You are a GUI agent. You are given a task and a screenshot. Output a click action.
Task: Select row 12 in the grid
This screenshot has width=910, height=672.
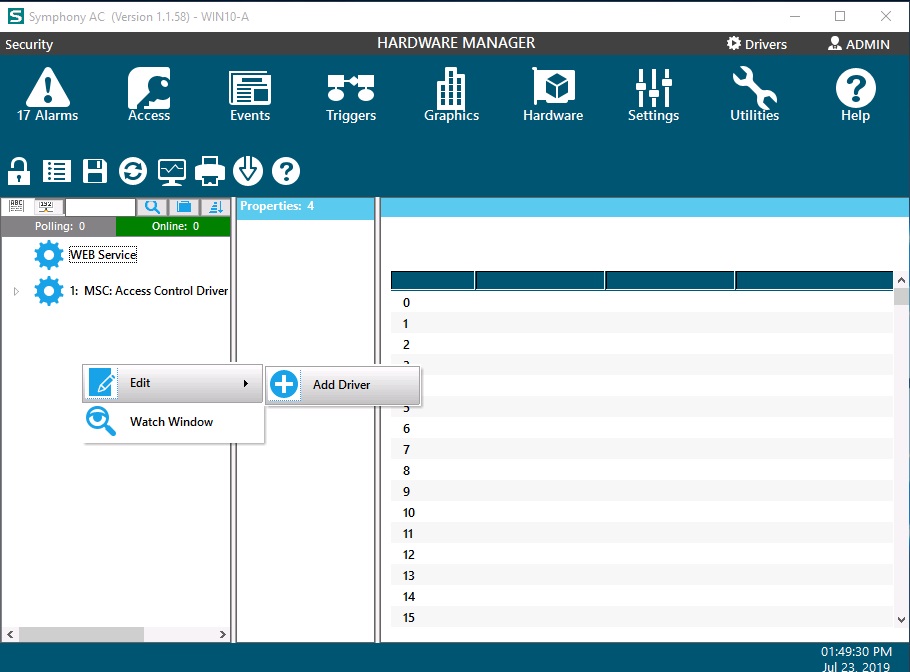pyautogui.click(x=642, y=554)
